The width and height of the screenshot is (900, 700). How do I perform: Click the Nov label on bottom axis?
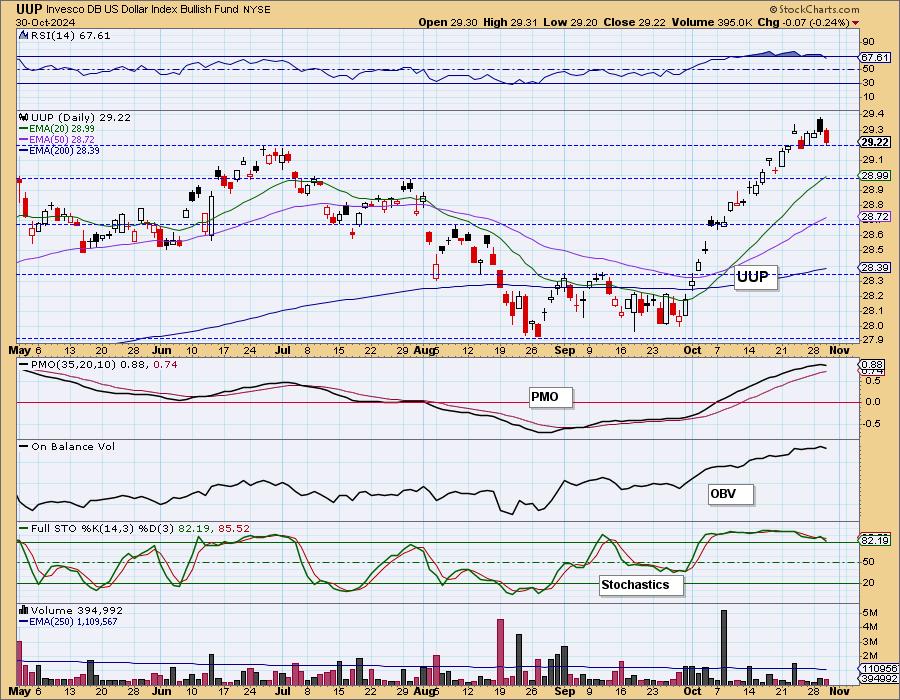pos(839,691)
